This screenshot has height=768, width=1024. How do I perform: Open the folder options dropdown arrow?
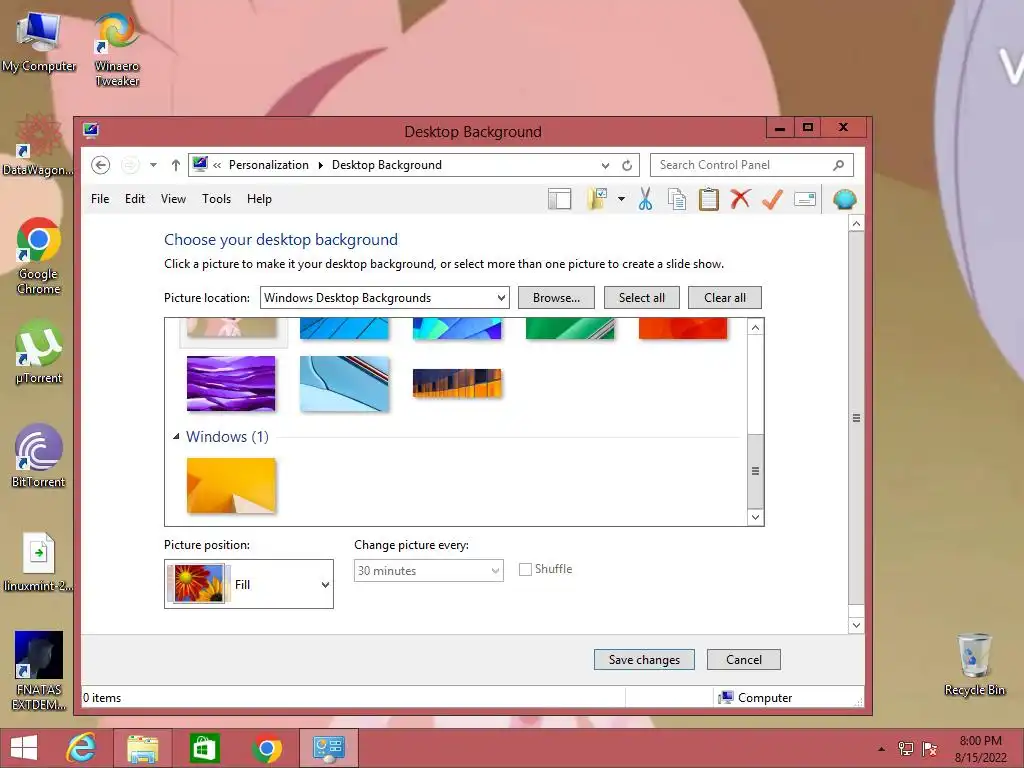pyautogui.click(x=621, y=199)
